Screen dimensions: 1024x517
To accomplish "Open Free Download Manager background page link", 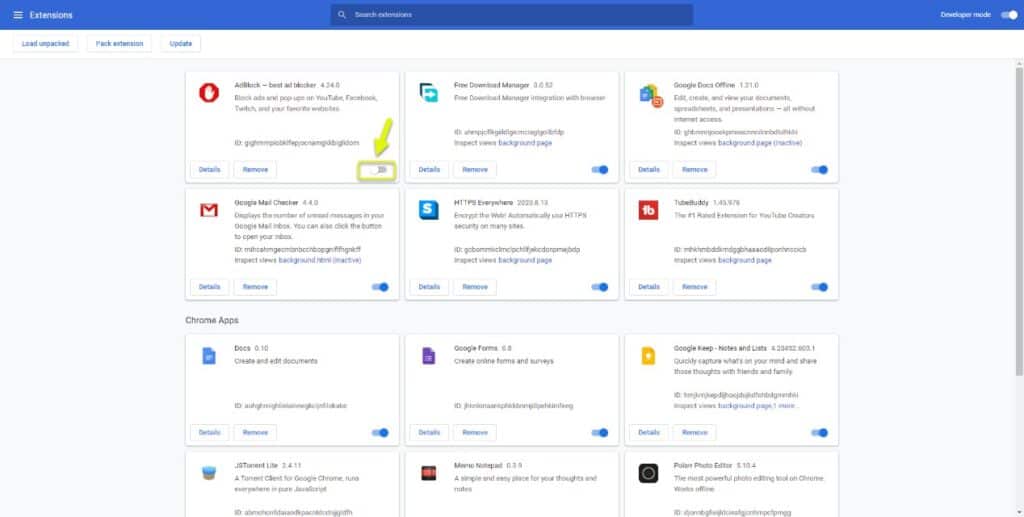I will pos(525,142).
